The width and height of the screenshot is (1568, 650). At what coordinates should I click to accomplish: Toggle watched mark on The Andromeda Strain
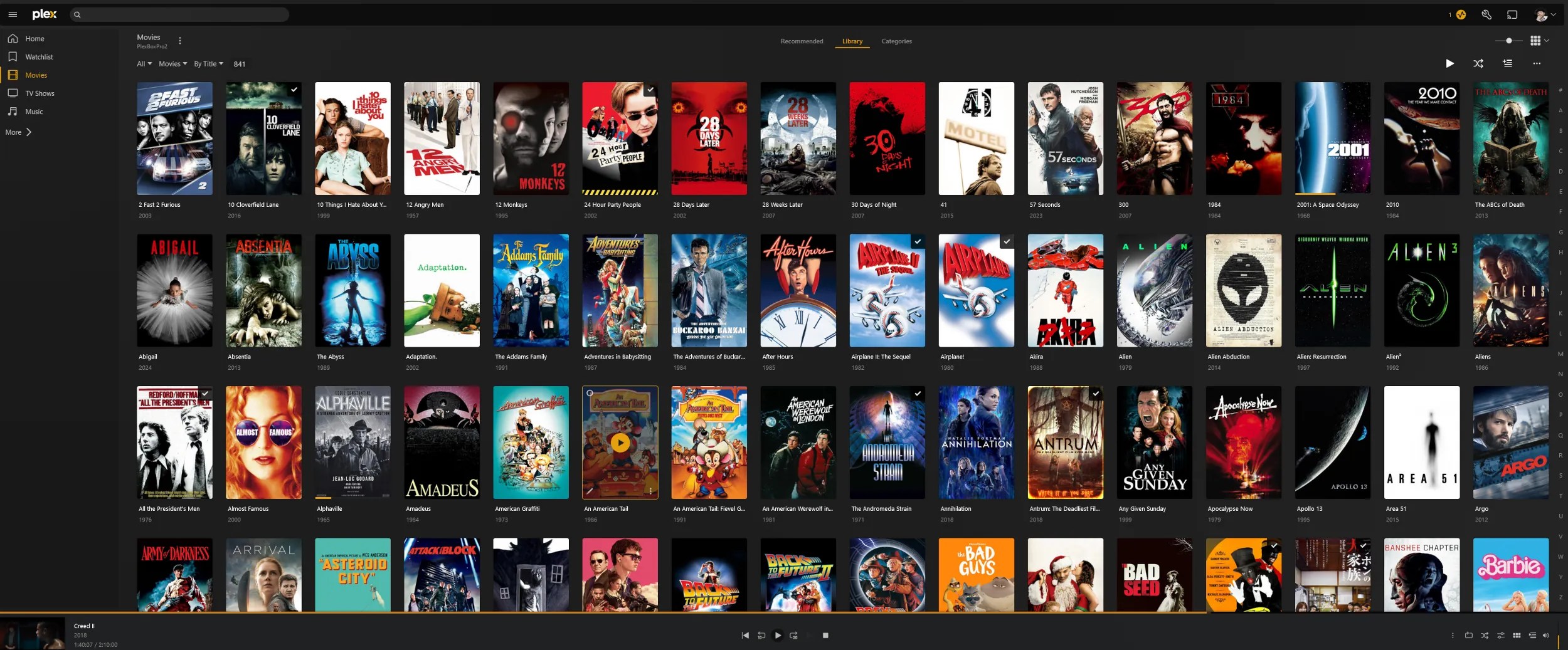[x=918, y=394]
